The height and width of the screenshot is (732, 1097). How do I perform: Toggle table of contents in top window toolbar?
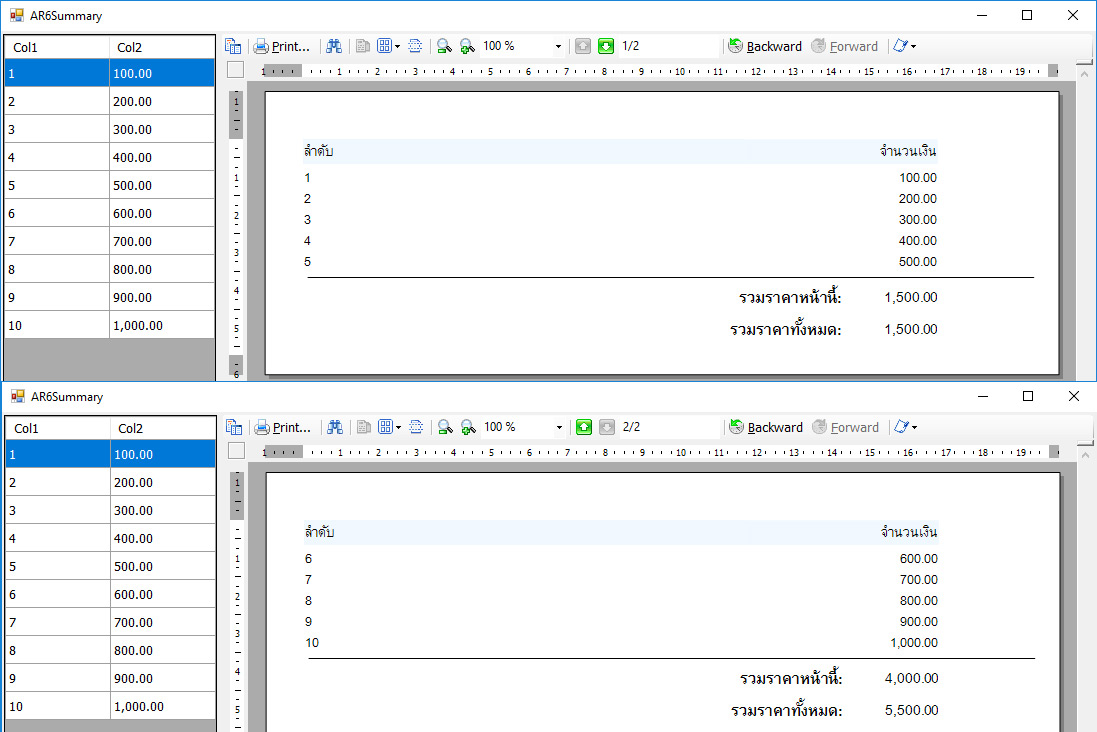[x=233, y=46]
